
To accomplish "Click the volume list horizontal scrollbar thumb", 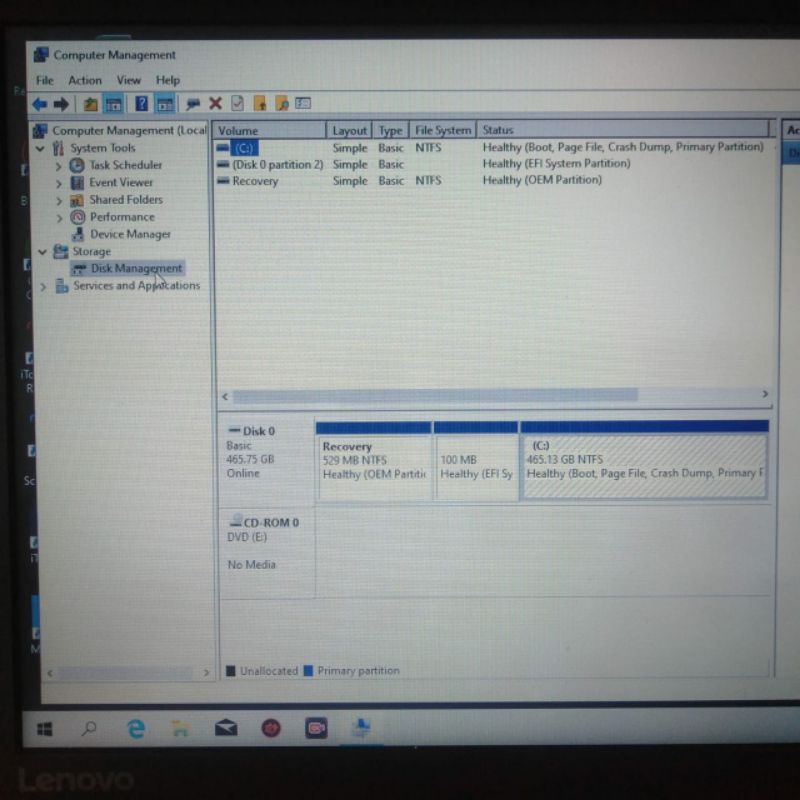I will pos(435,395).
